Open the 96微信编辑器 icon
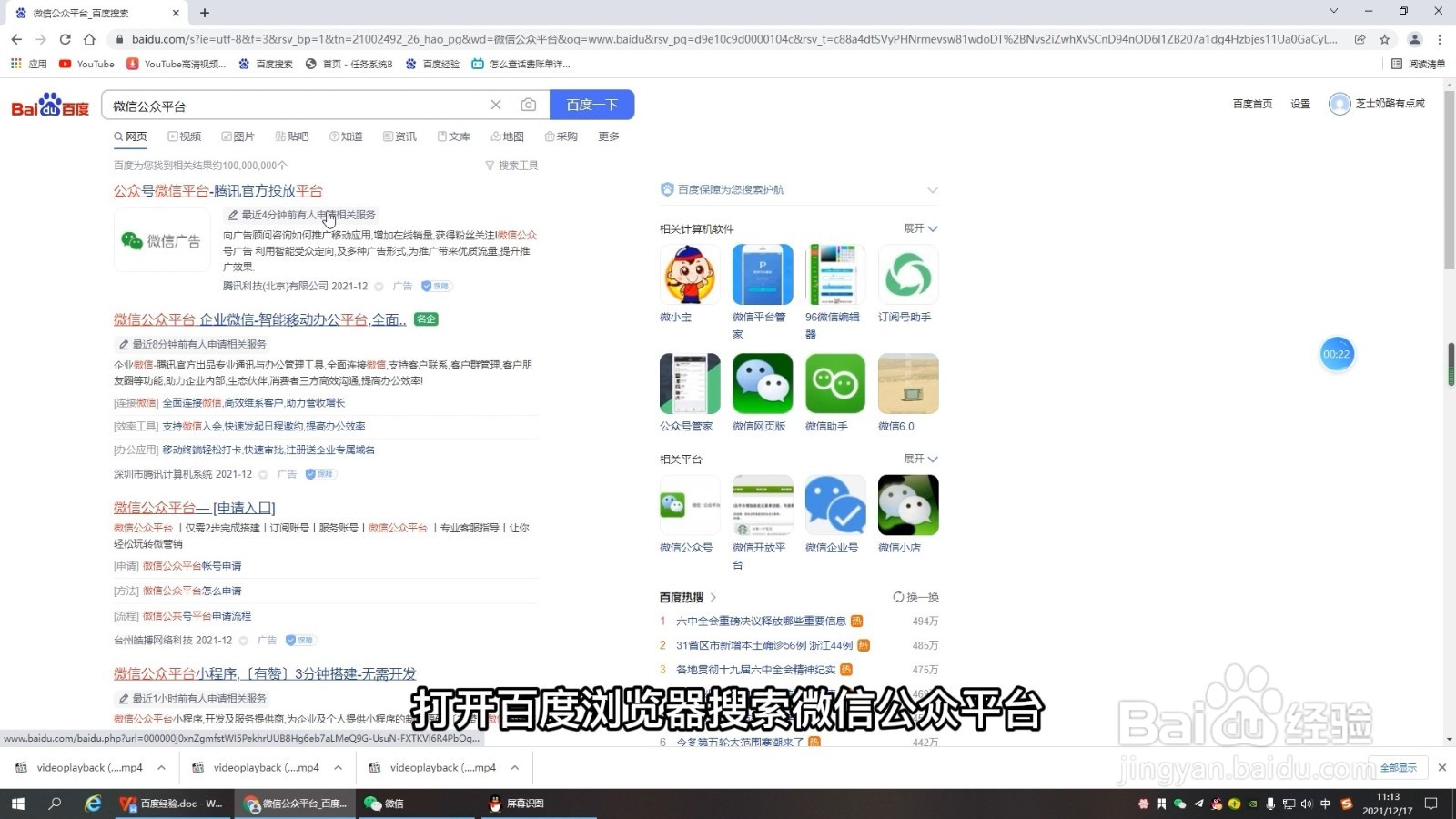The width and height of the screenshot is (1456, 819). pos(835,274)
